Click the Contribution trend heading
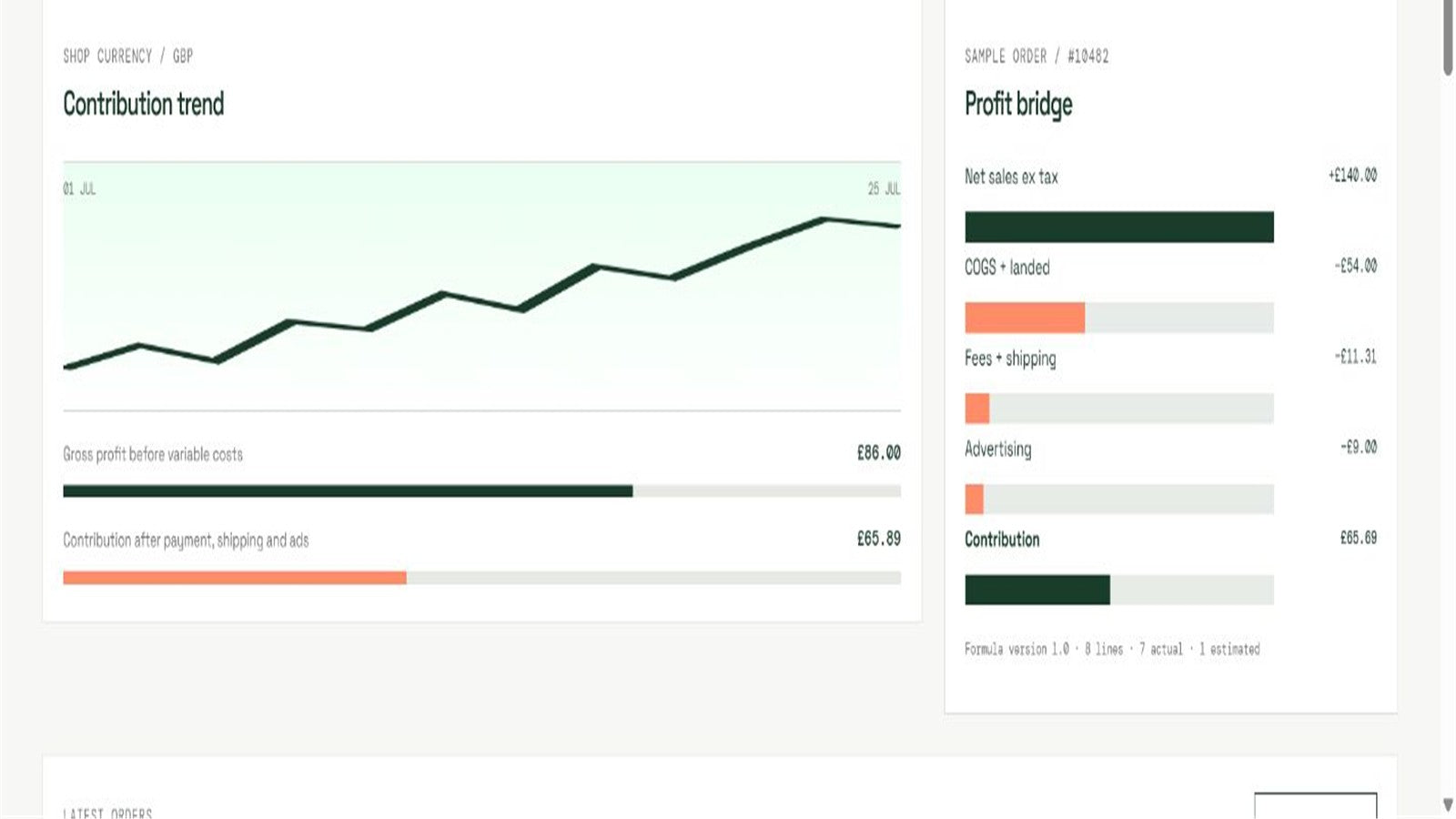This screenshot has height=819, width=1456. 143,104
